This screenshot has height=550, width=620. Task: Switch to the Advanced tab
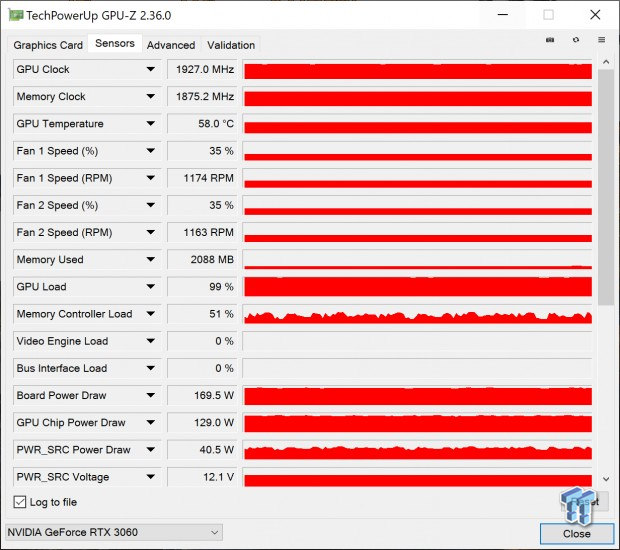(x=171, y=45)
